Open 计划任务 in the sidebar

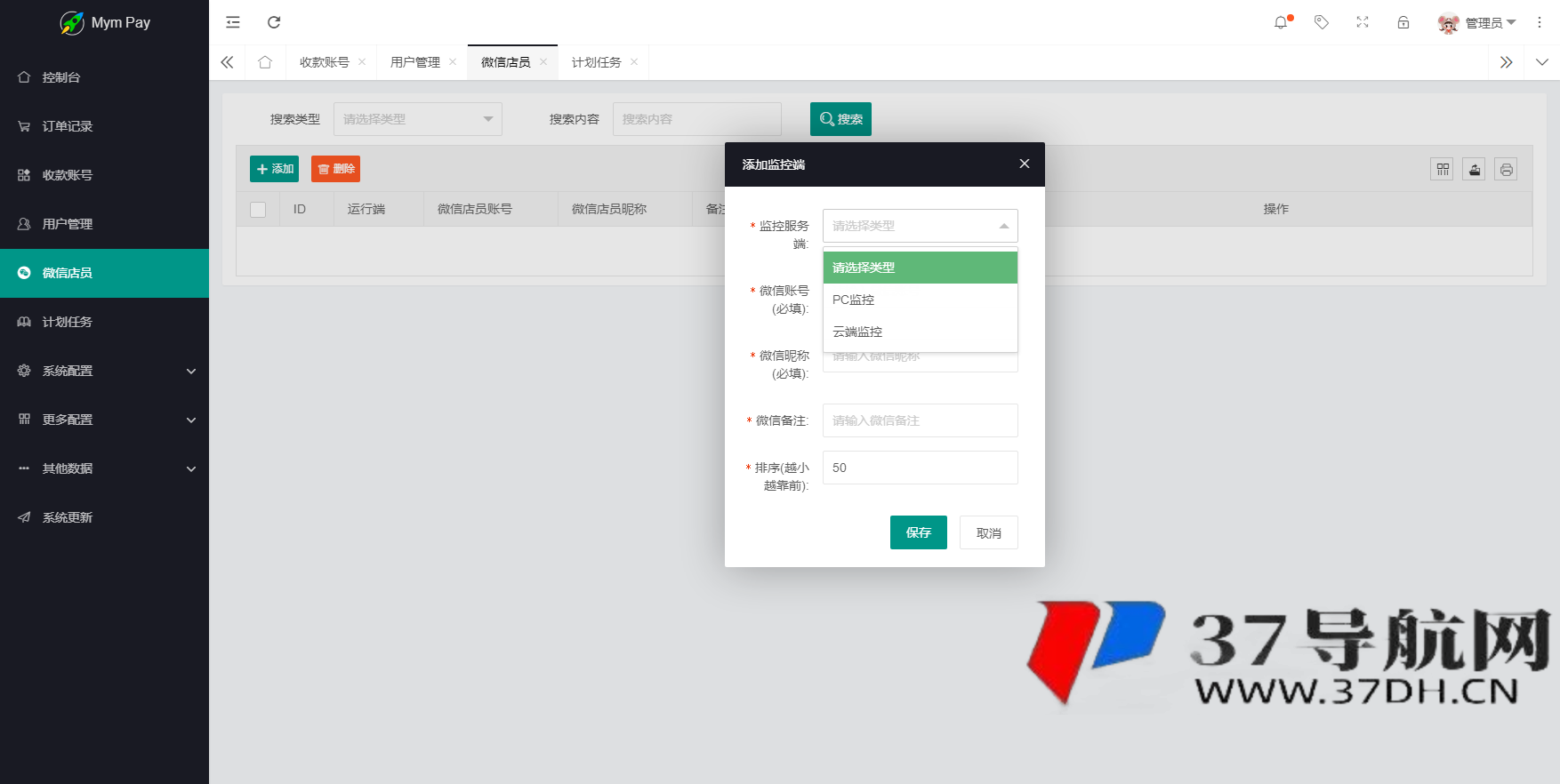pos(104,322)
